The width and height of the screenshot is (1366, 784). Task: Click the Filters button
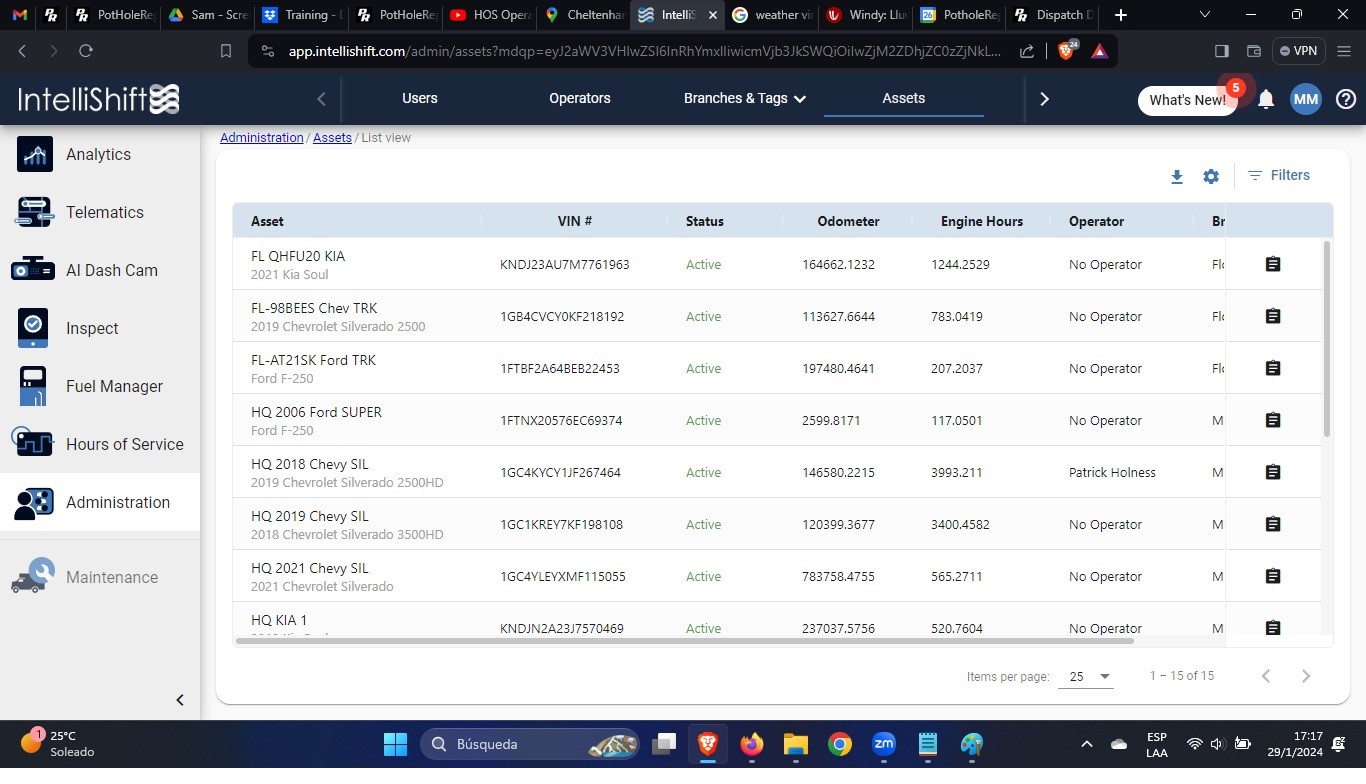[x=1279, y=175]
